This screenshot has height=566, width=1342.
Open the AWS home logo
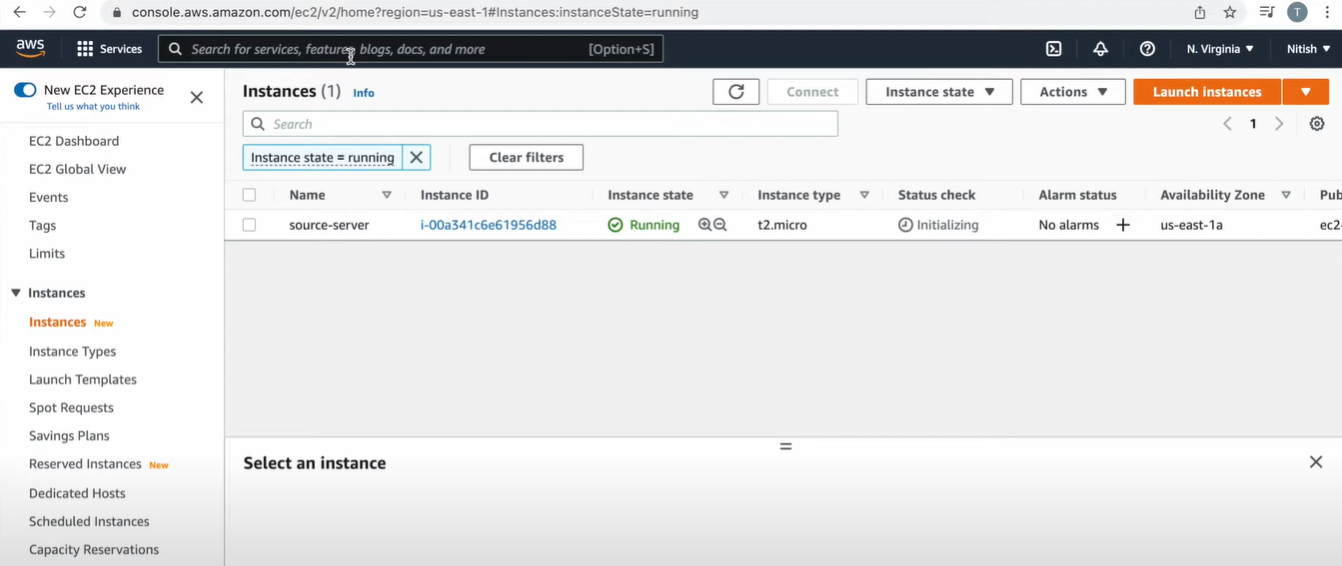pos(30,48)
